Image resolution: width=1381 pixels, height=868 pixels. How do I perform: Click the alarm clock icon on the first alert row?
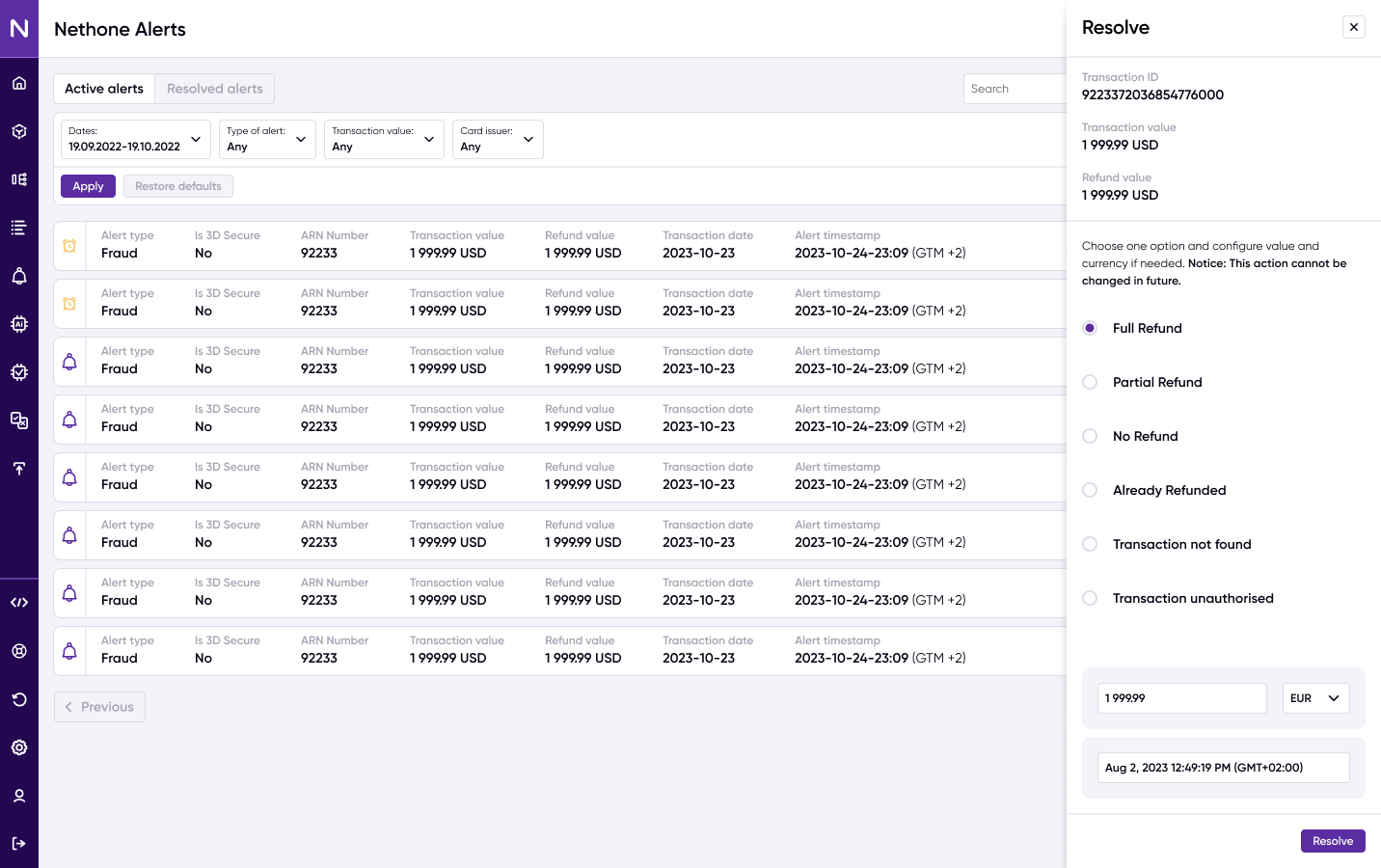coord(69,246)
